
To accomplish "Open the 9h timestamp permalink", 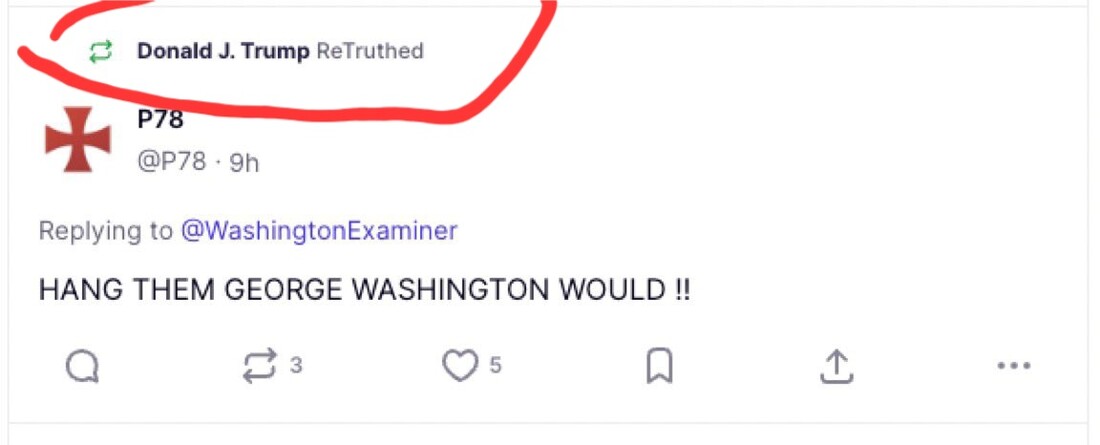I will 244,162.
